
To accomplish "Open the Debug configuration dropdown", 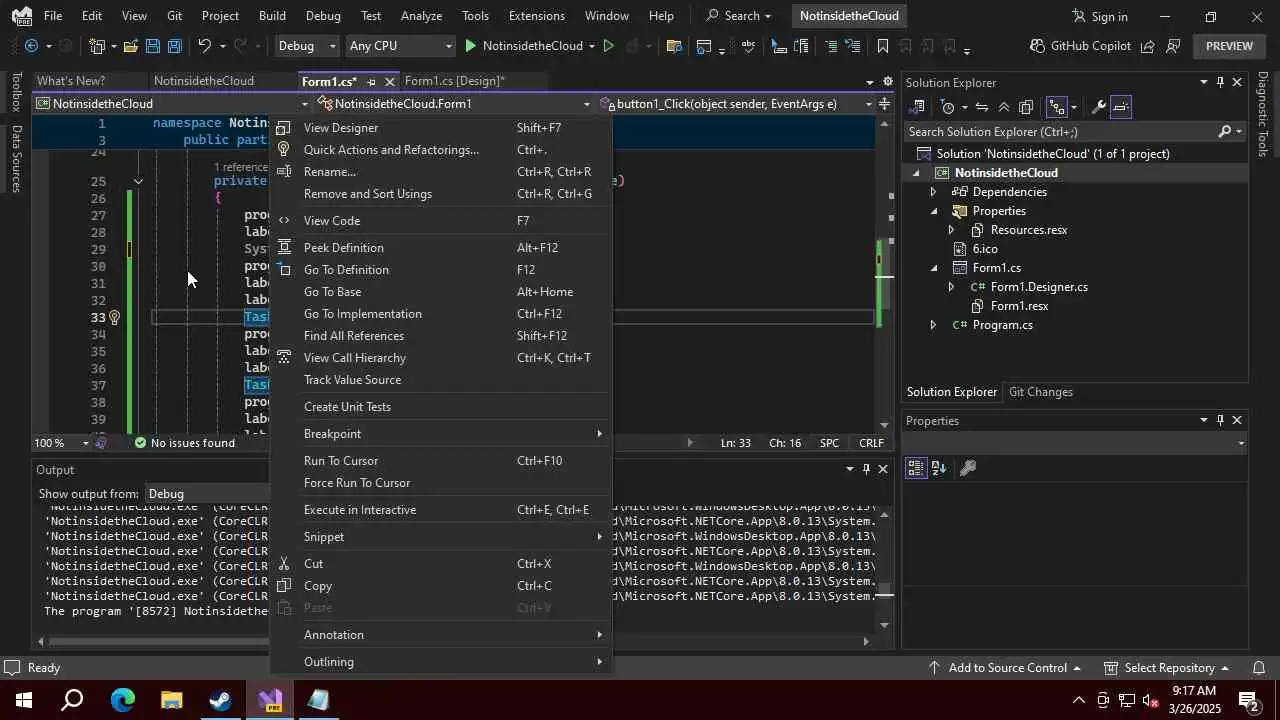I will (308, 46).
